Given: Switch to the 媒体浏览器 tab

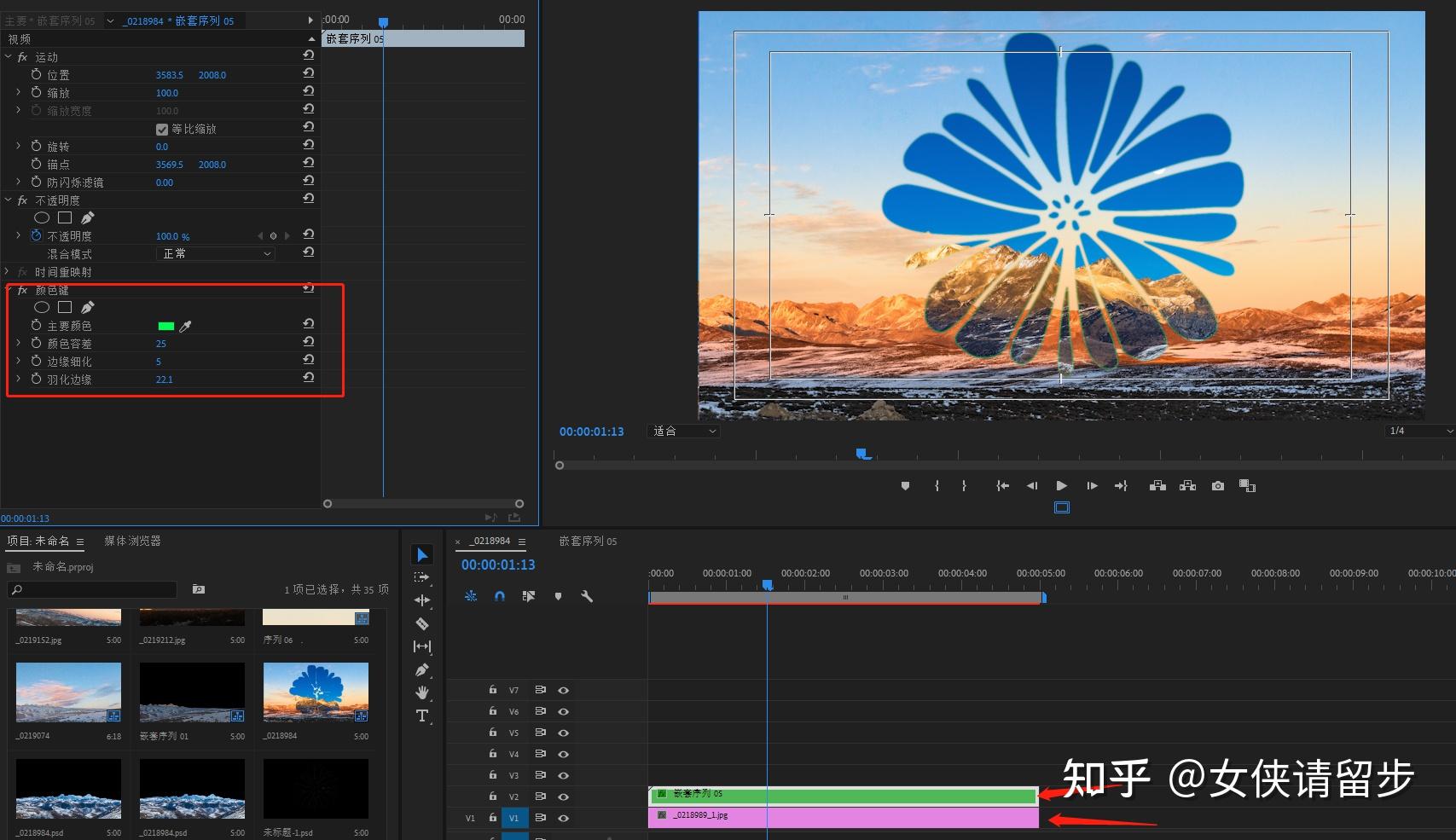Looking at the screenshot, I should (x=132, y=541).
